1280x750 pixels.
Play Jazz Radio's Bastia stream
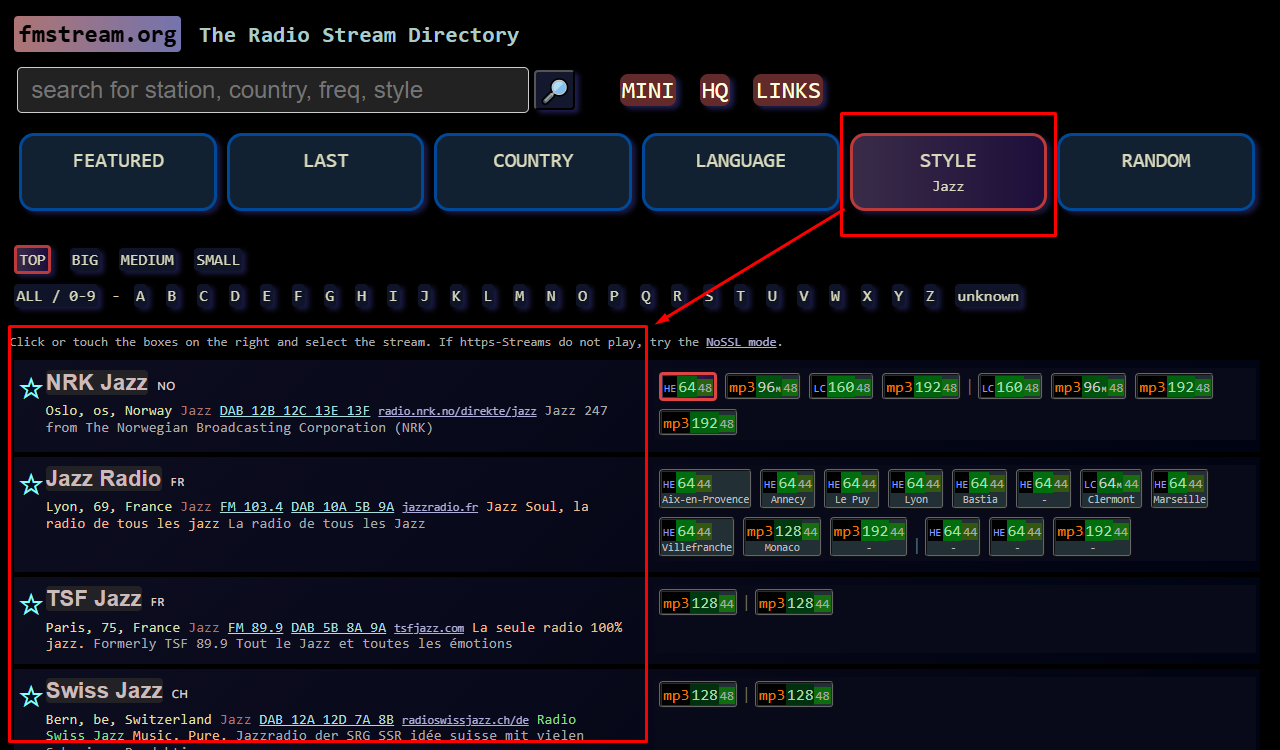click(980, 489)
